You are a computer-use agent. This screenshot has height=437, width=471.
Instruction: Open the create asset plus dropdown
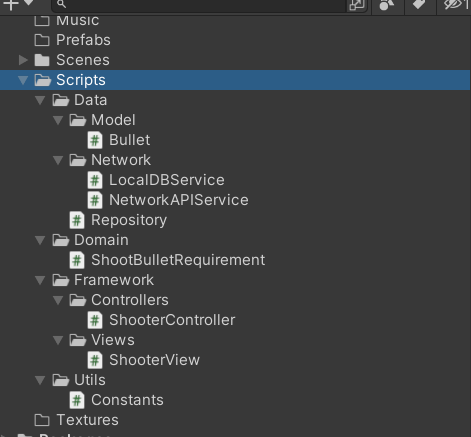click(18, 4)
